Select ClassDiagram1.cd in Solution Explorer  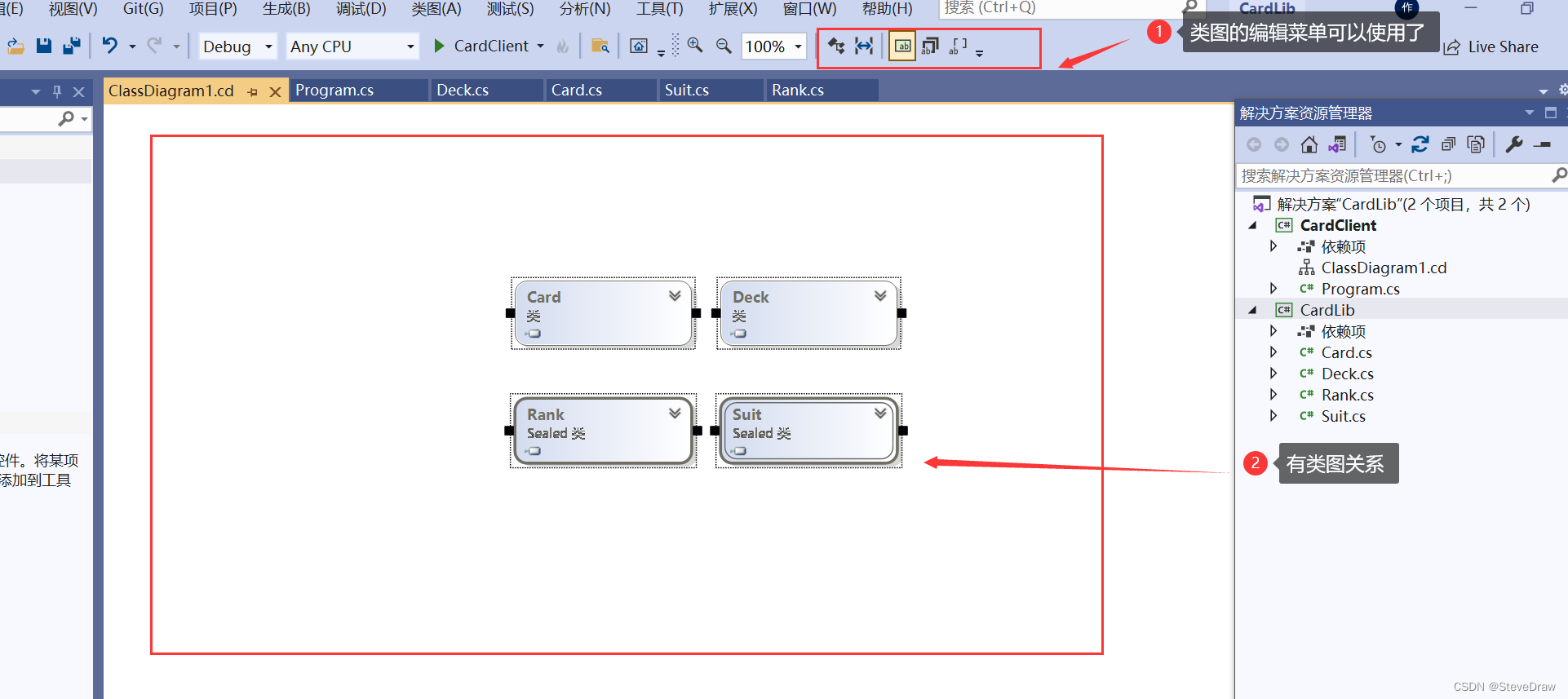tap(1384, 268)
